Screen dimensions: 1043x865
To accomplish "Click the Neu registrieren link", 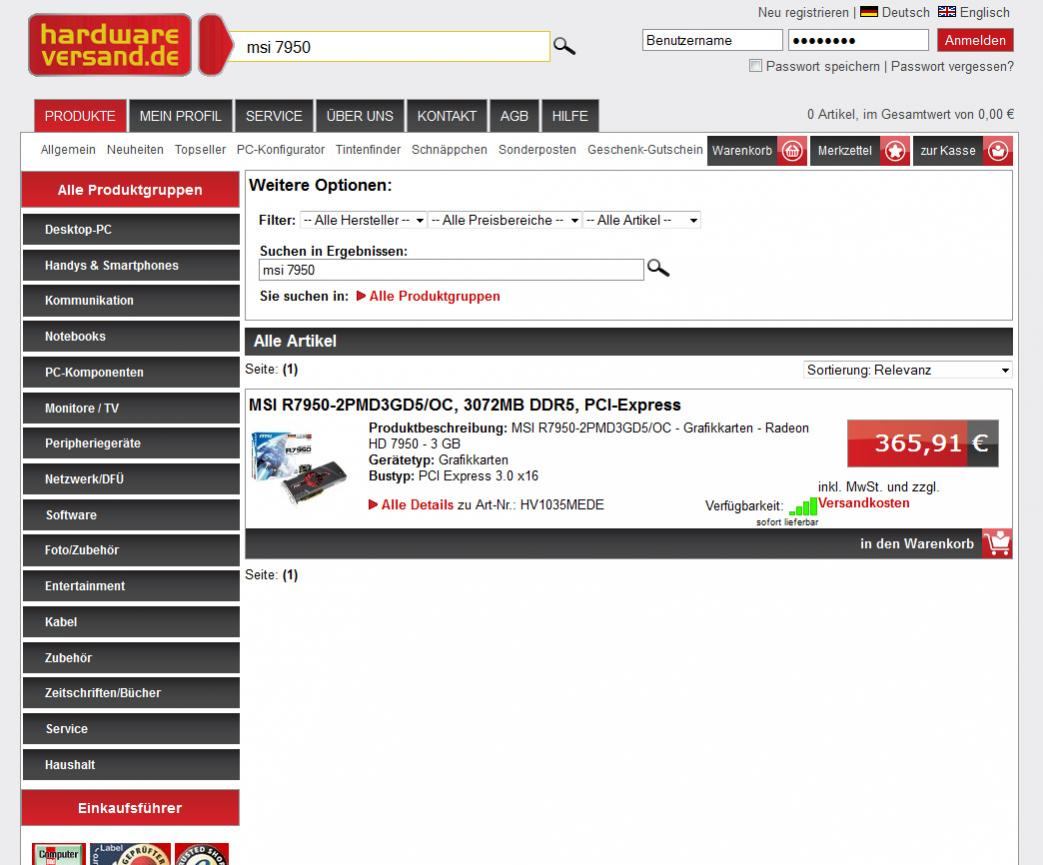I will tap(803, 13).
